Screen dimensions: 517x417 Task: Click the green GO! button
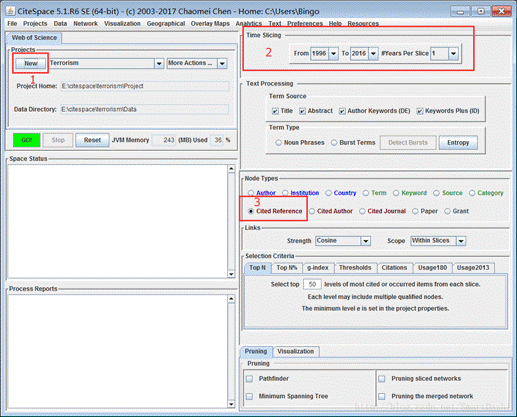tap(27, 140)
